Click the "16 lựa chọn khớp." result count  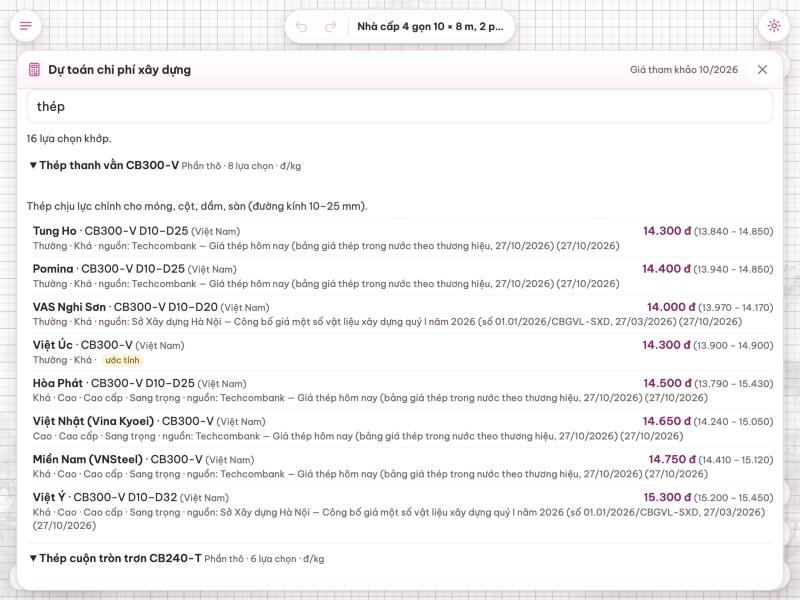pos(69,139)
